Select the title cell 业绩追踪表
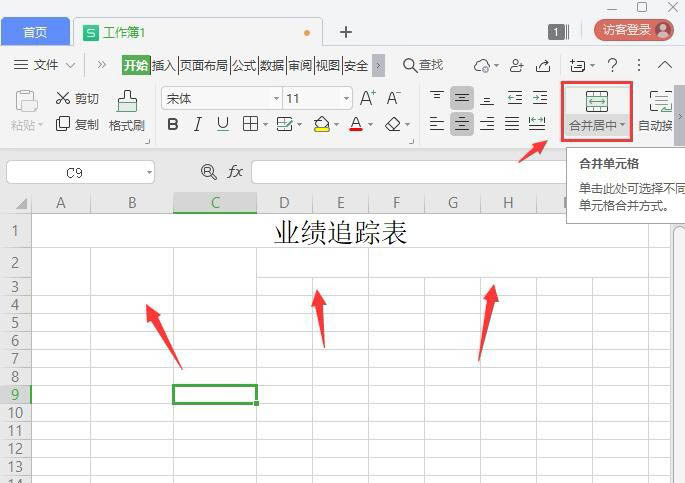685x483 pixels. click(x=340, y=232)
